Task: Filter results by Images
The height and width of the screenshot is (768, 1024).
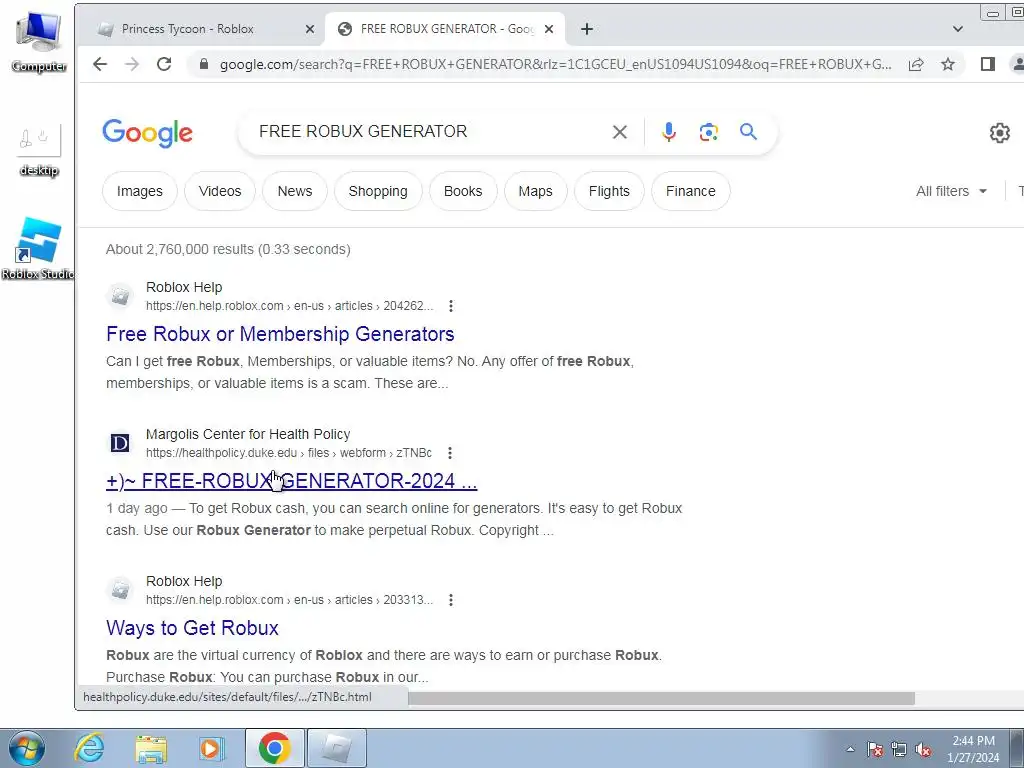Action: click(140, 191)
